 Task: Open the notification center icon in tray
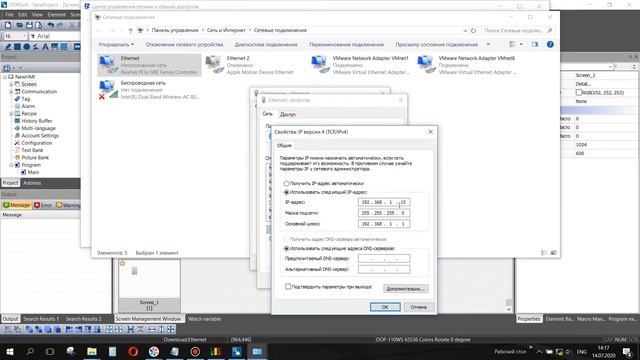[x=627, y=351]
